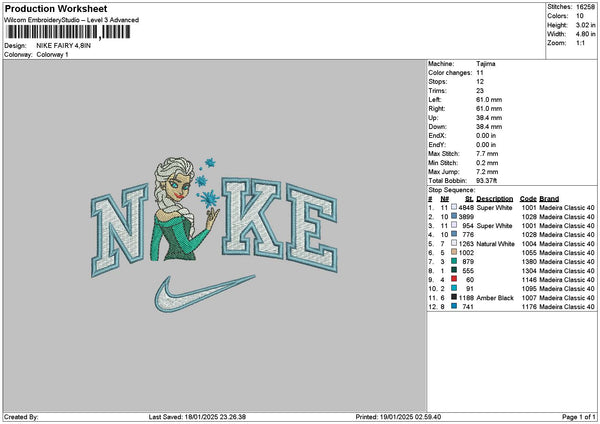The width and height of the screenshot is (600, 424).
Task: Click the embroidered letter N in the preview
Action: tap(119, 230)
